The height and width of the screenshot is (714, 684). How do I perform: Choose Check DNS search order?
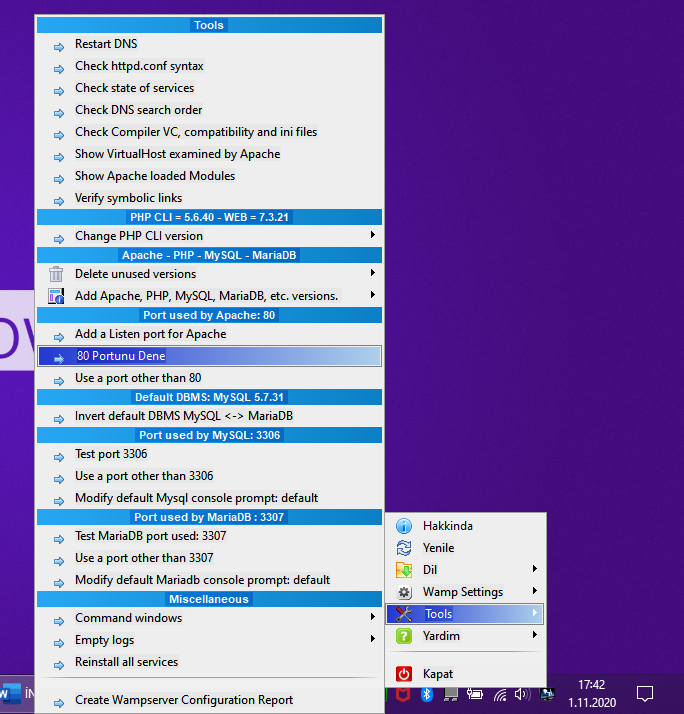coord(209,110)
